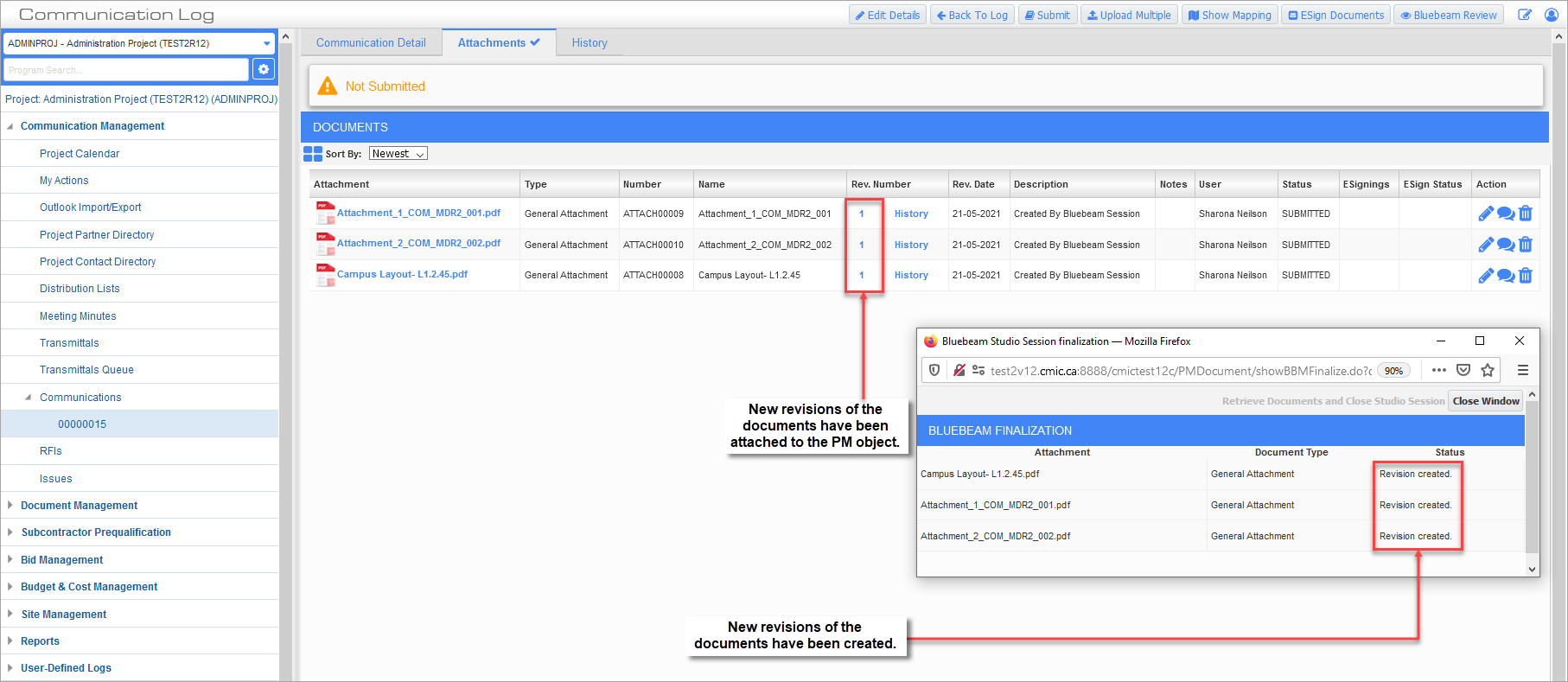Viewport: 1568px width, 682px height.
Task: Expand the Site Management section
Action: (x=10, y=615)
